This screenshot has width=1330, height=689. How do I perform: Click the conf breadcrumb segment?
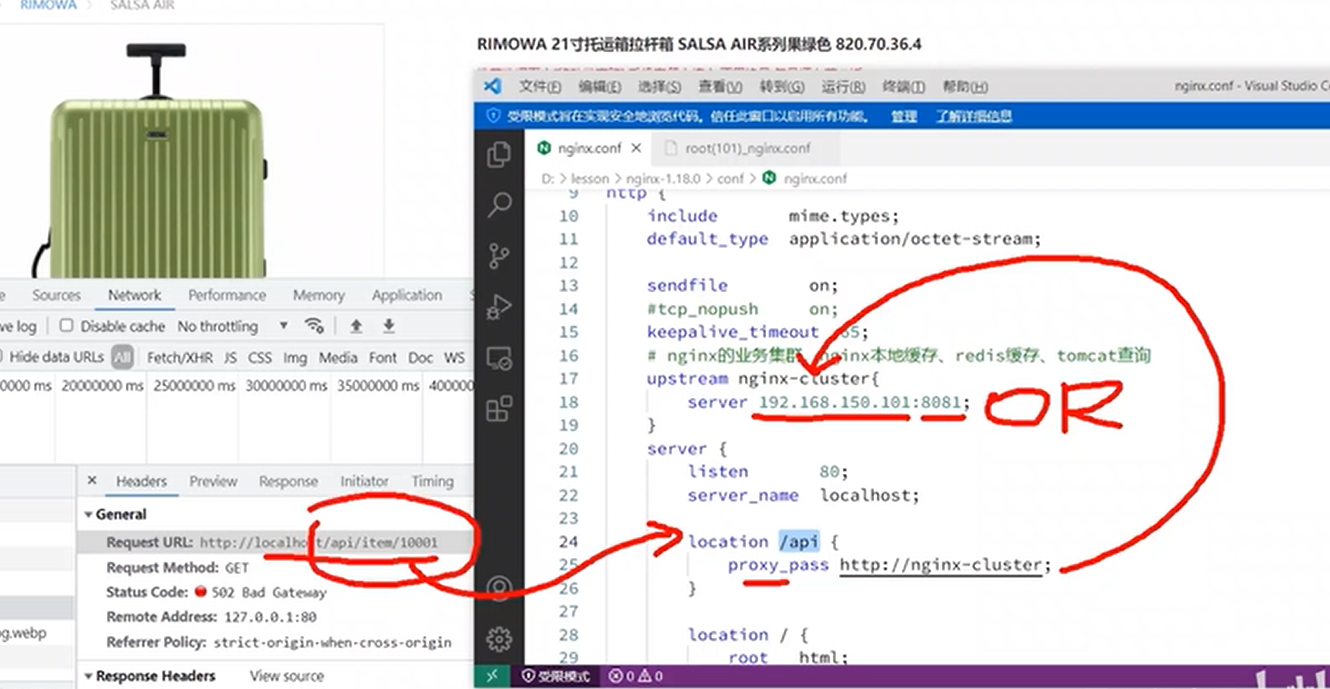[x=731, y=178]
